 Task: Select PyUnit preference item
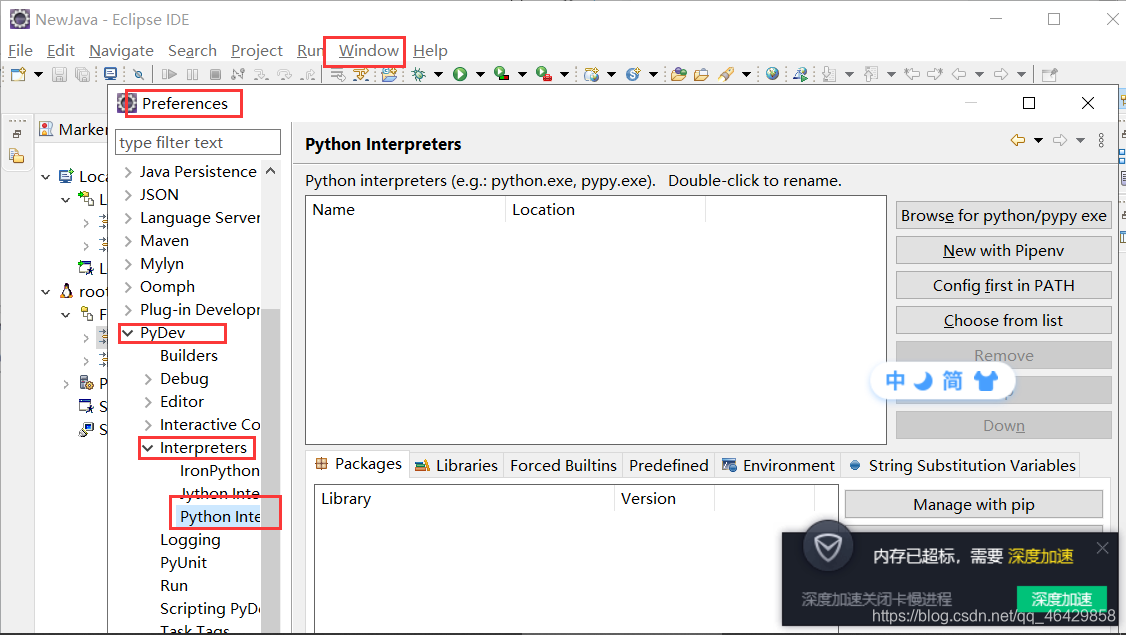click(183, 562)
